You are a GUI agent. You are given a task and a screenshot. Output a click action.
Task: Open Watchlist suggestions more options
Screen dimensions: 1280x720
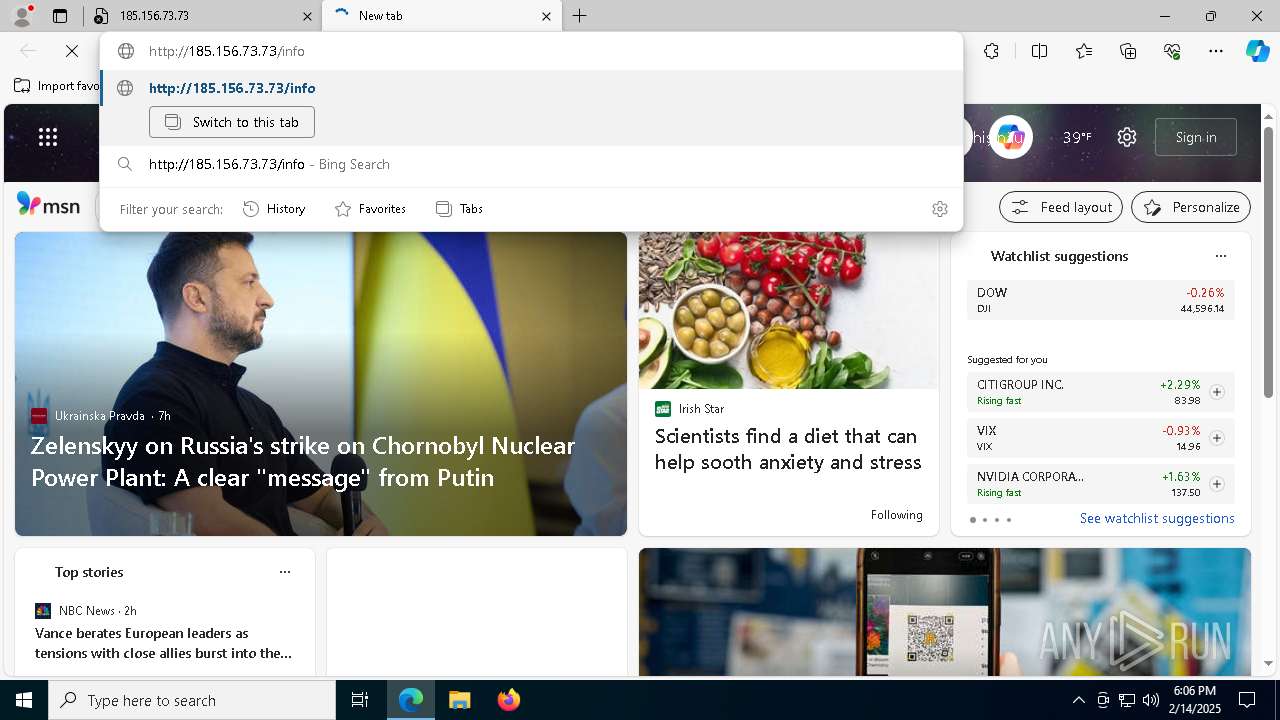point(1221,256)
